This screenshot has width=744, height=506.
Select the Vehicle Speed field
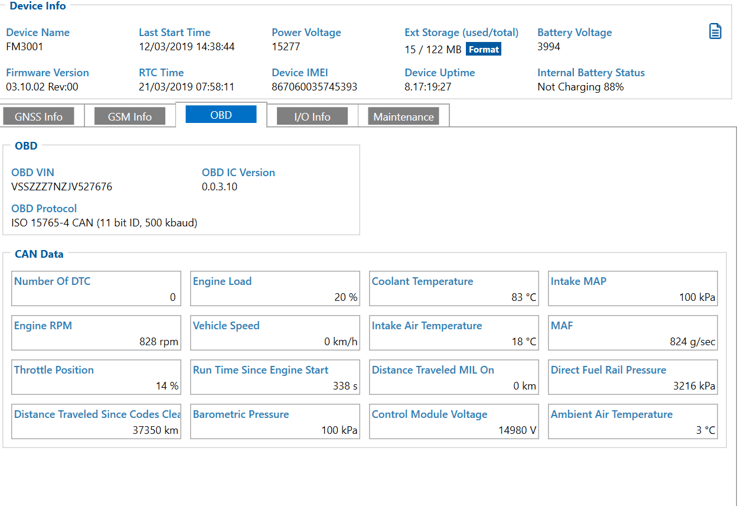[x=275, y=333]
